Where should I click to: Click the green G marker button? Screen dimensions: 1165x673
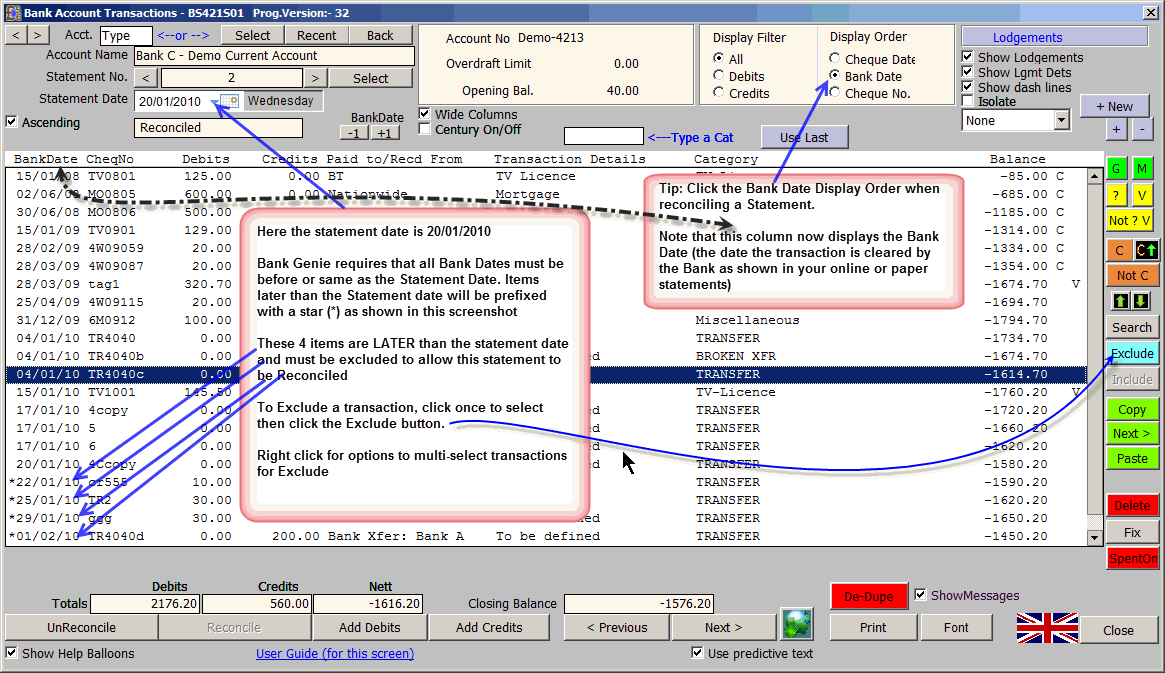point(1116,169)
